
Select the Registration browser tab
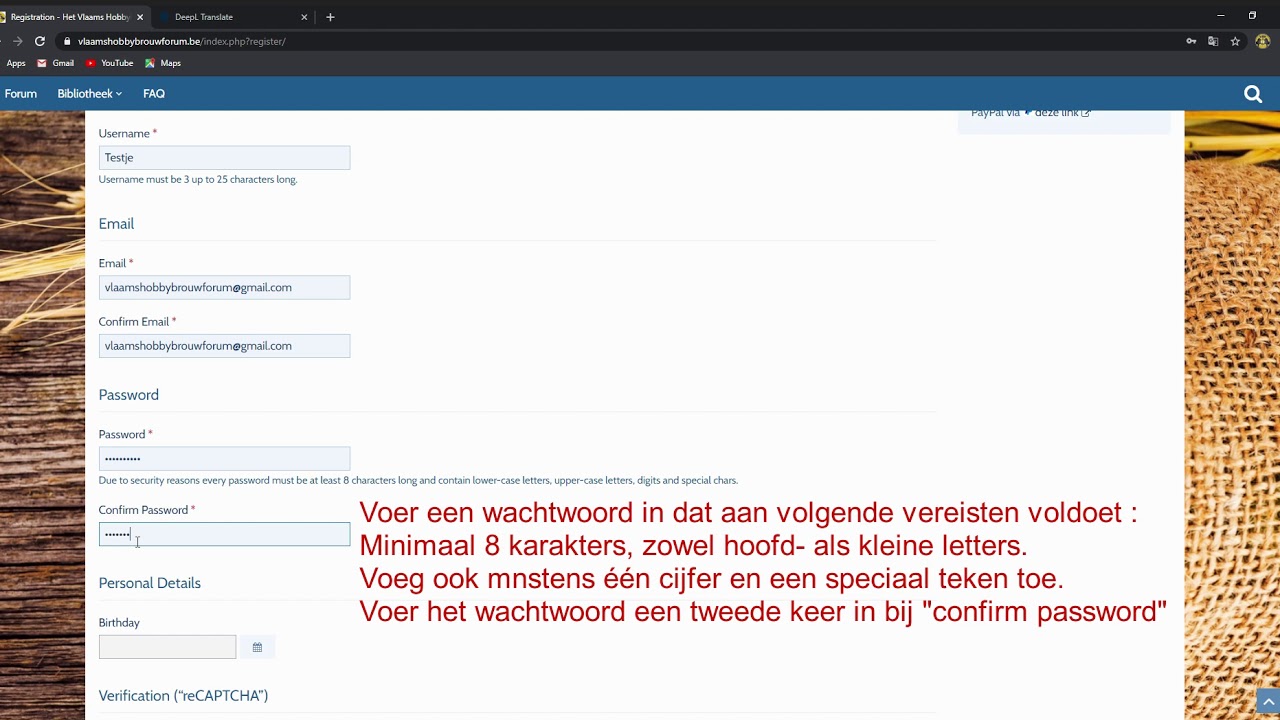click(70, 17)
